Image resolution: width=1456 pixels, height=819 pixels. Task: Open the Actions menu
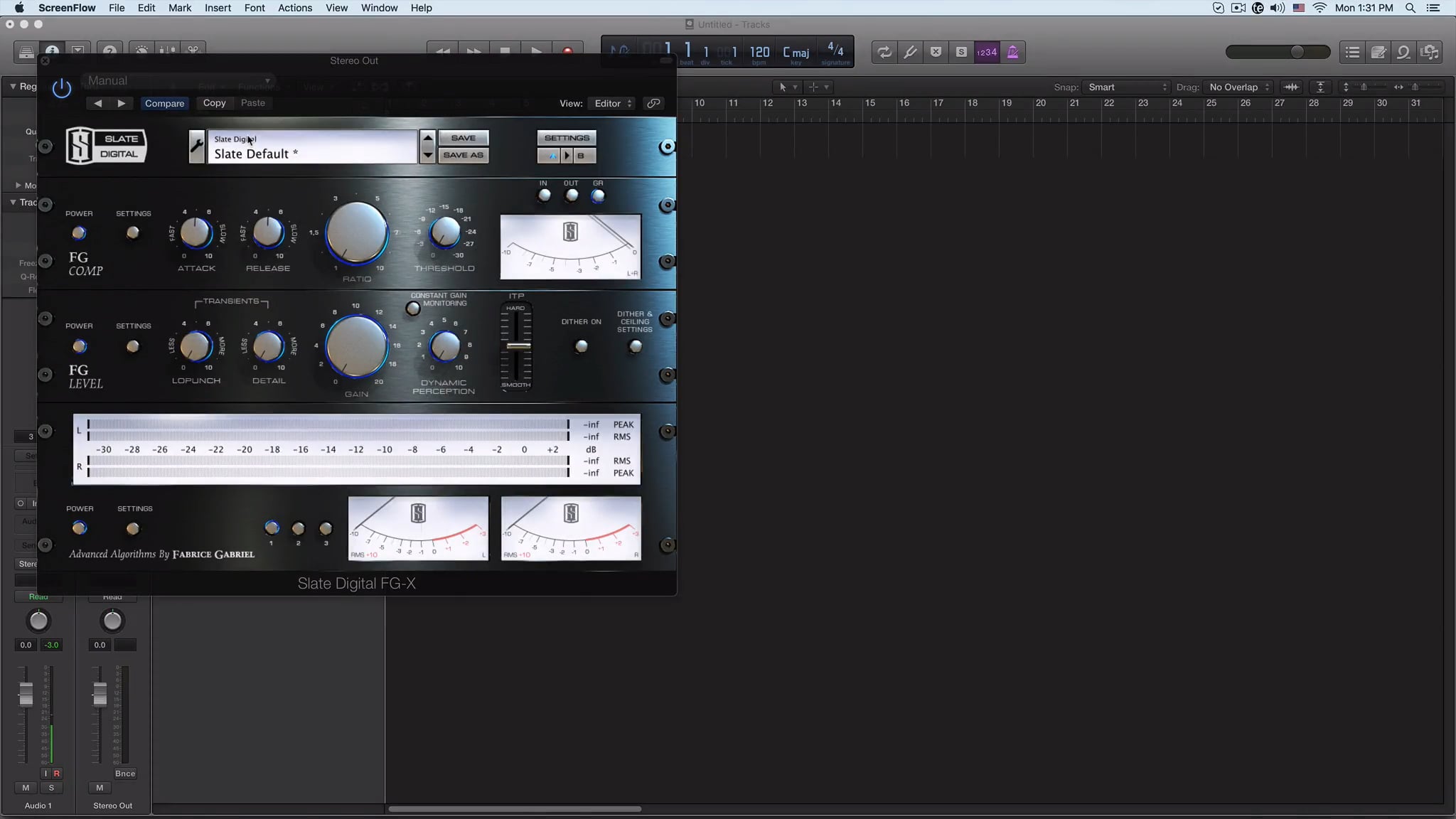click(x=295, y=8)
